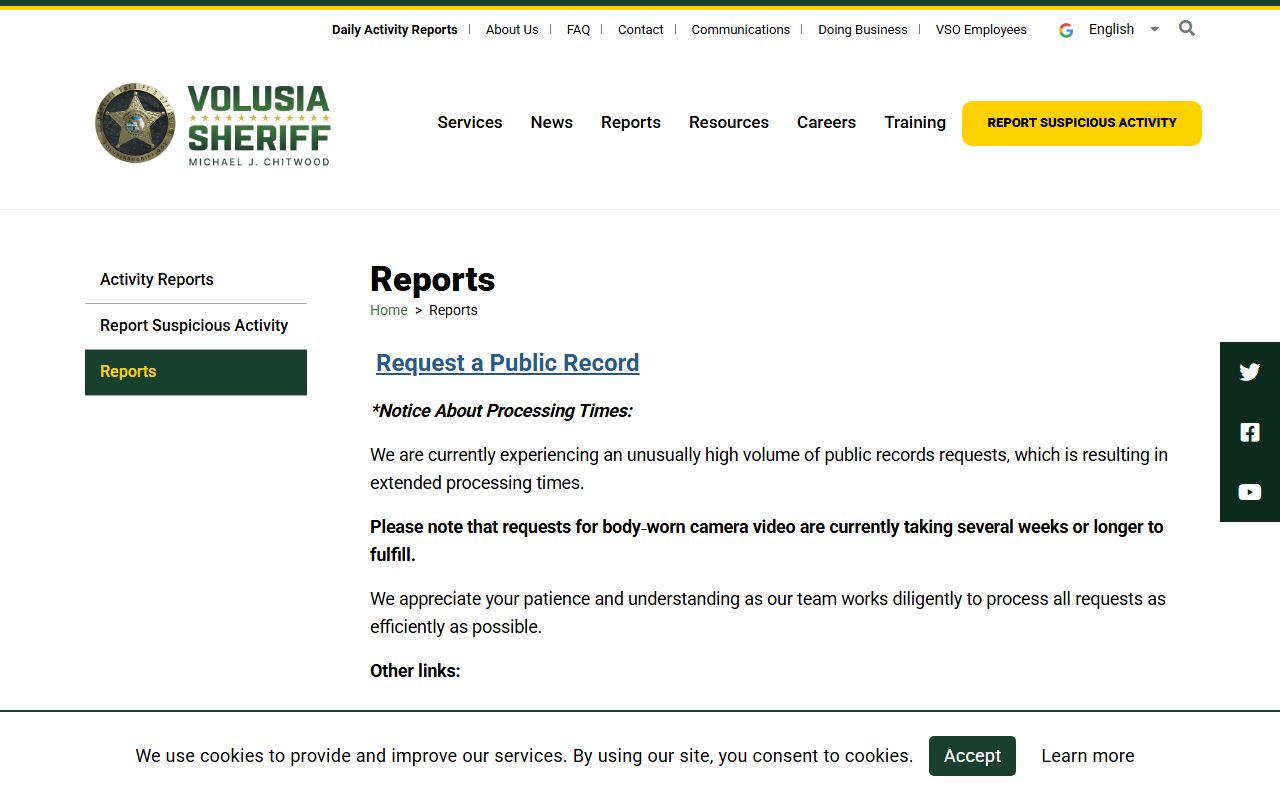
Task: Open Daily Activity Reports link
Action: click(x=395, y=30)
